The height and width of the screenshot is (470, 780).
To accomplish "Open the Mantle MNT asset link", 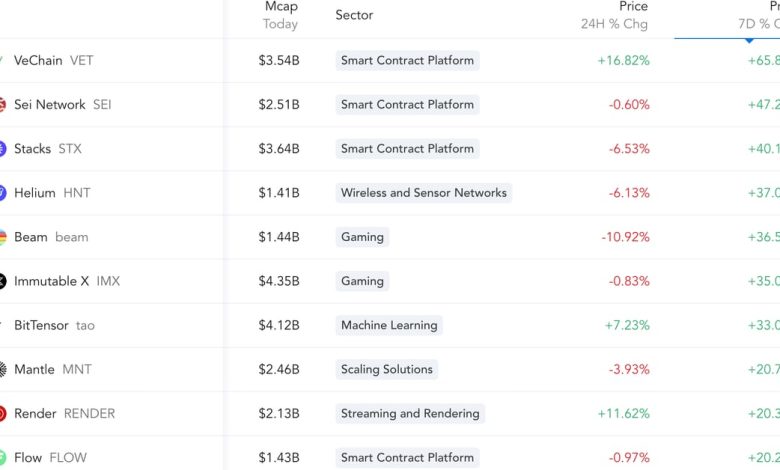I will 52,369.
